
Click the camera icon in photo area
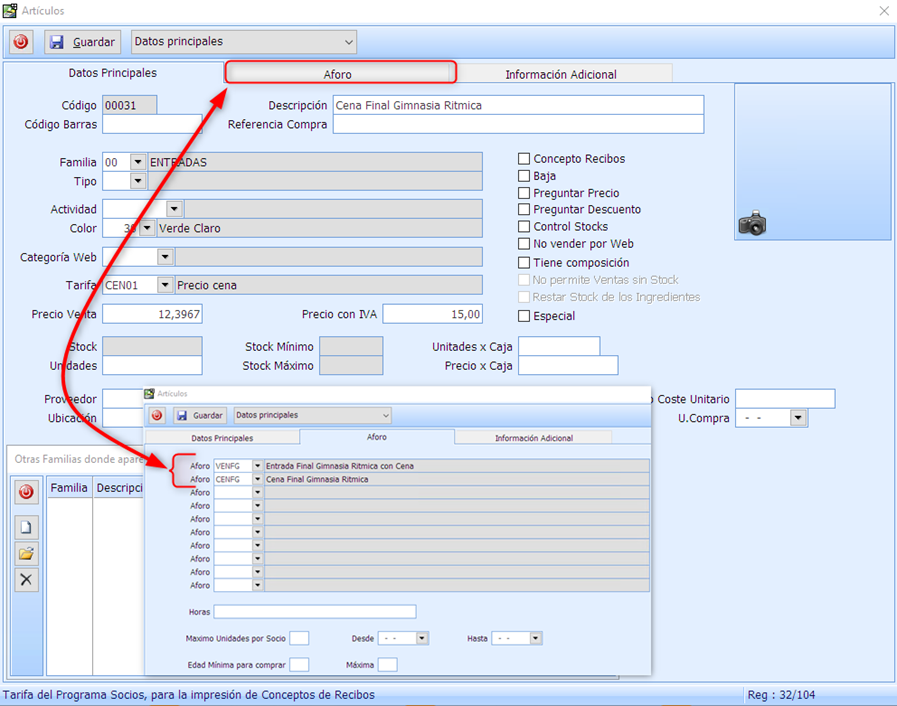click(x=752, y=224)
